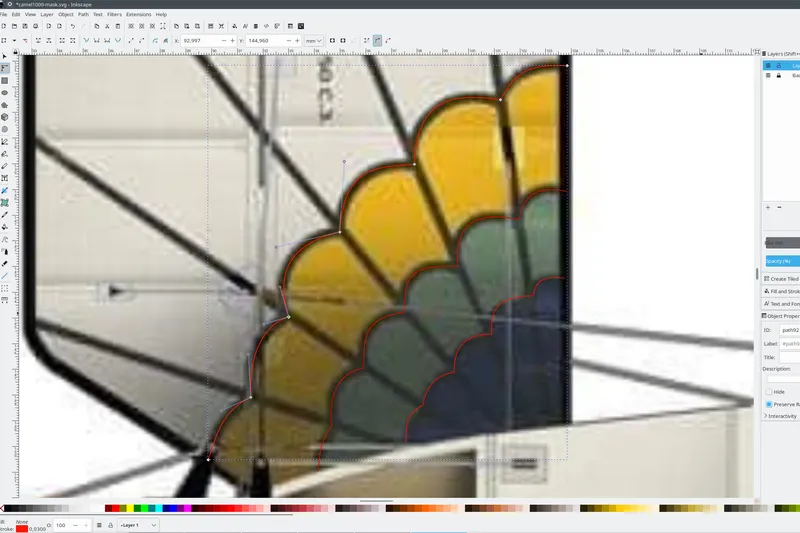Image resolution: width=800 pixels, height=533 pixels.
Task: Open the XML editor icon
Action: click(x=266, y=26)
